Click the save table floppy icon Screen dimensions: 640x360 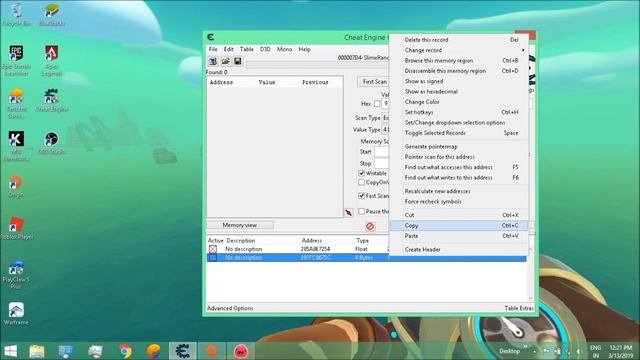pos(238,61)
